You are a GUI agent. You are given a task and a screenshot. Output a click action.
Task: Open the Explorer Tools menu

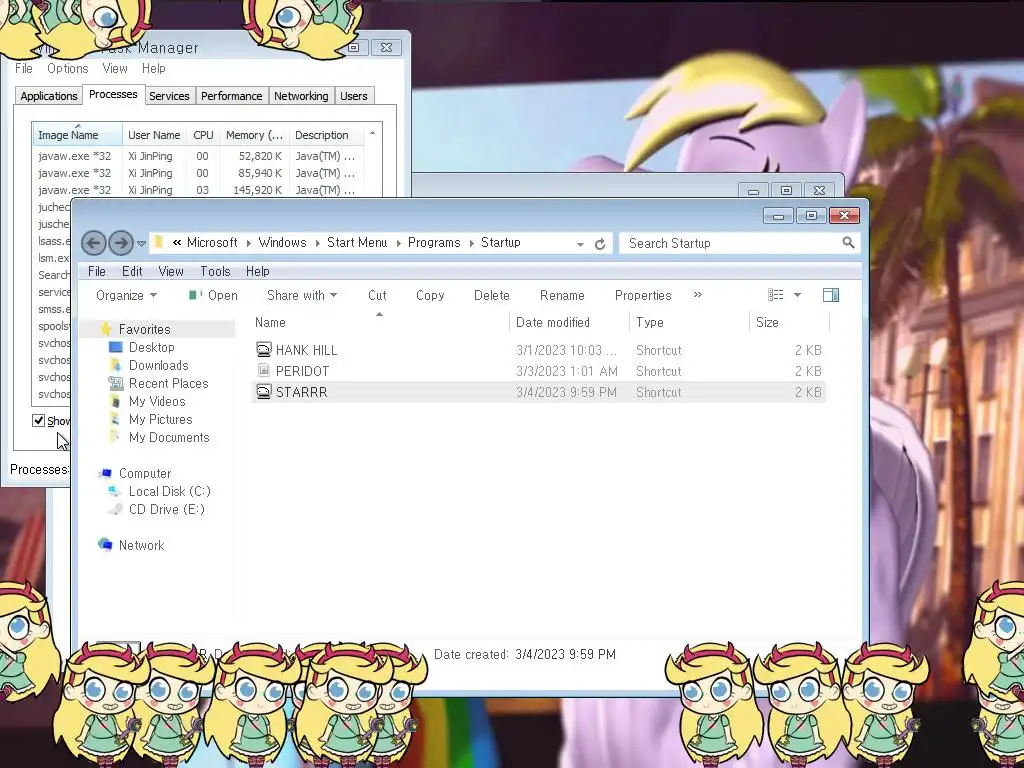pyautogui.click(x=216, y=271)
